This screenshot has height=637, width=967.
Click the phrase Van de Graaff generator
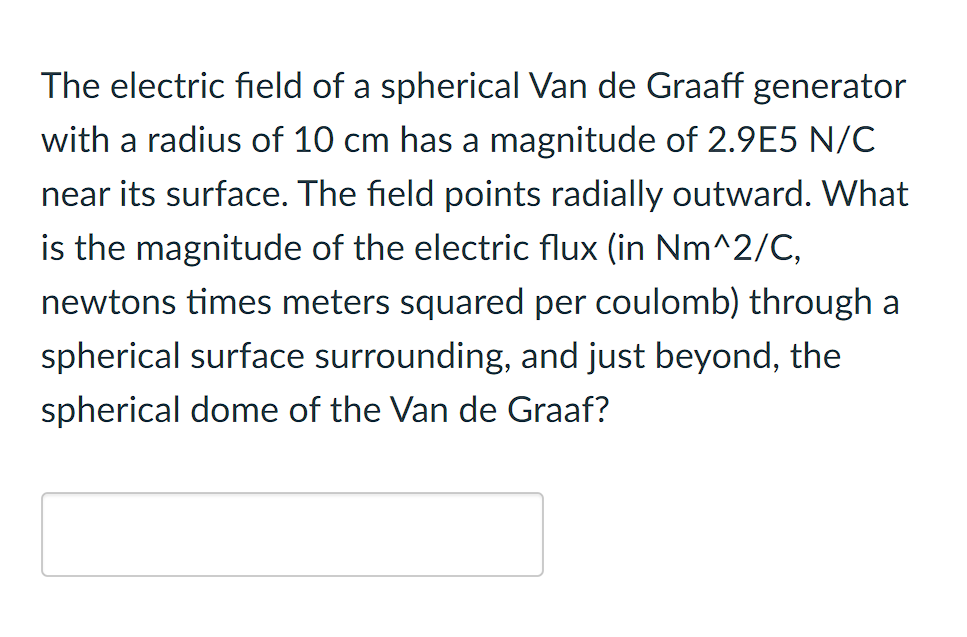(x=716, y=86)
